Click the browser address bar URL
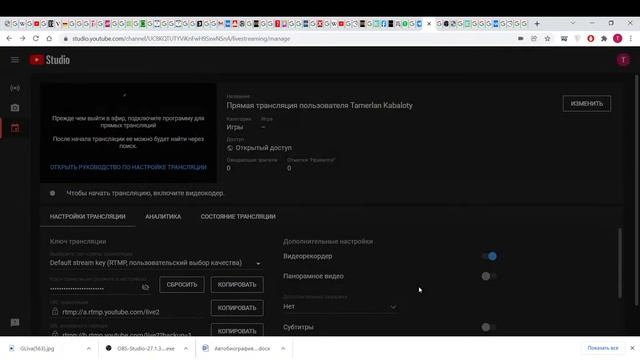Image resolution: width=640 pixels, height=360 pixels. [x=181, y=38]
